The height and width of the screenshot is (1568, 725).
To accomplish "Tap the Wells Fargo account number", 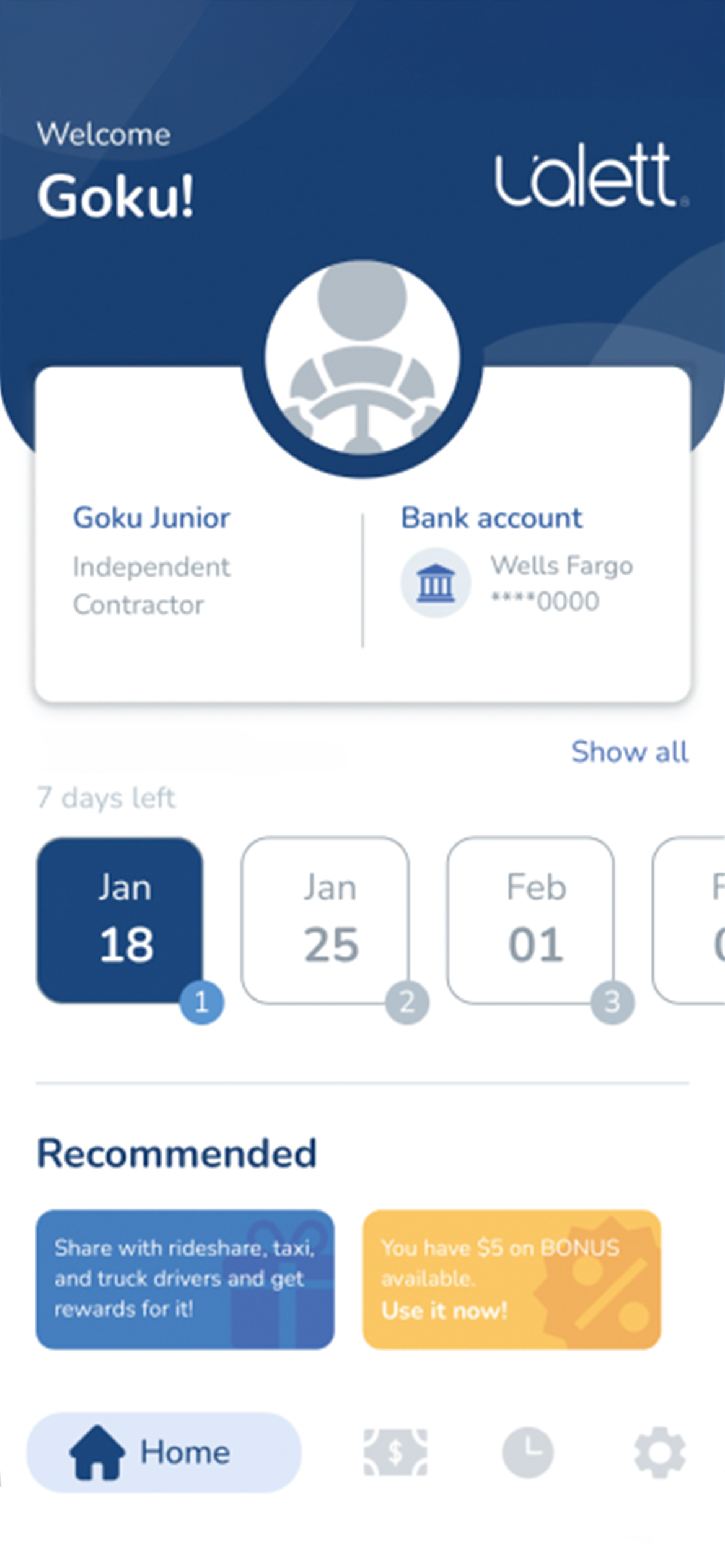I will click(545, 601).
